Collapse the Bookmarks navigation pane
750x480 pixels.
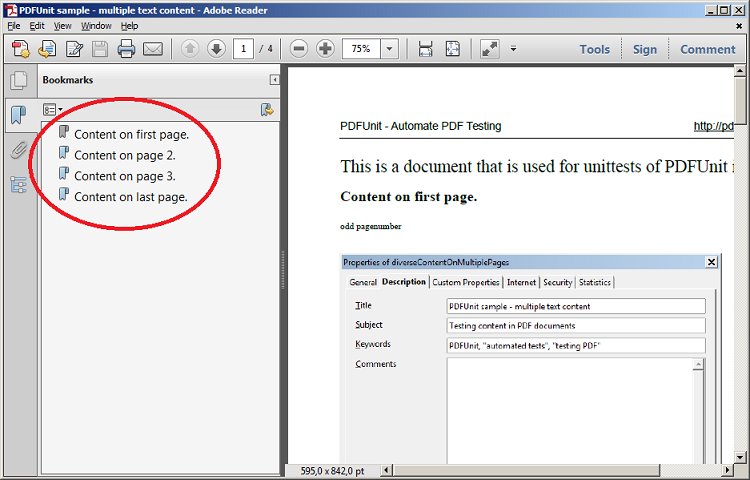[x=274, y=80]
